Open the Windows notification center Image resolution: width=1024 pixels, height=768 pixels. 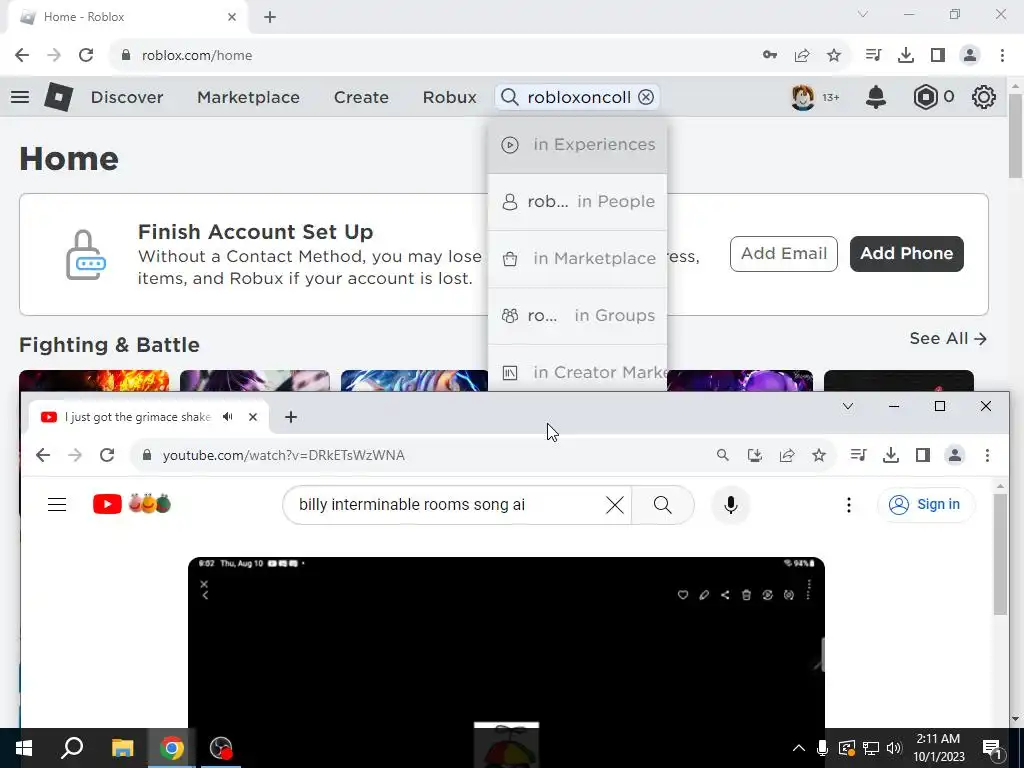pos(992,748)
